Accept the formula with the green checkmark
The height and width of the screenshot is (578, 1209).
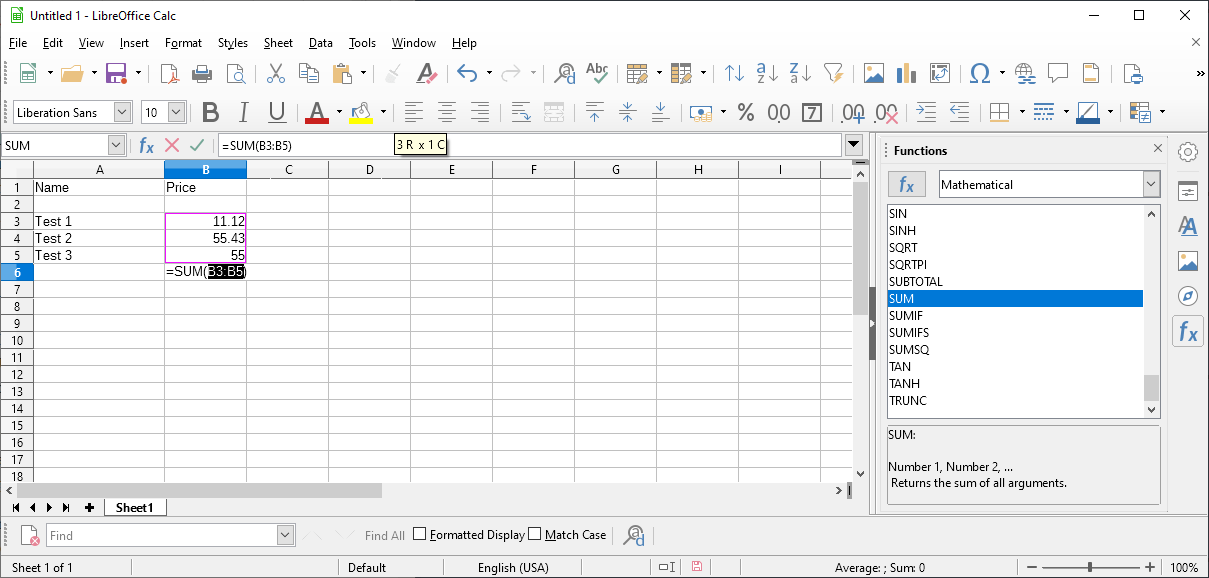click(197, 145)
